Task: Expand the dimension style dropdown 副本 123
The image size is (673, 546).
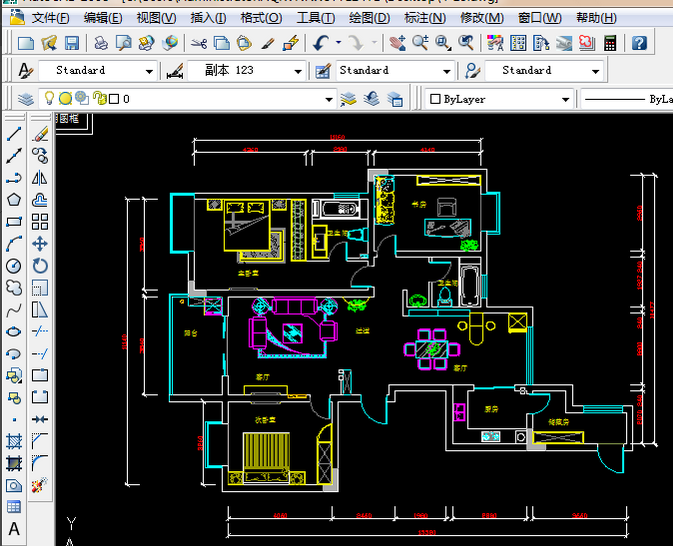Action: coord(298,71)
